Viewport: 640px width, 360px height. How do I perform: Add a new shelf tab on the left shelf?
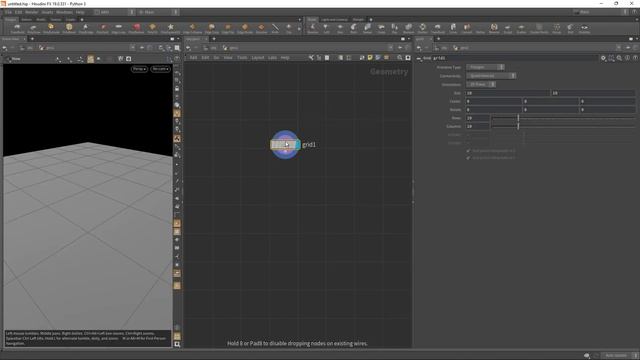(x=82, y=20)
